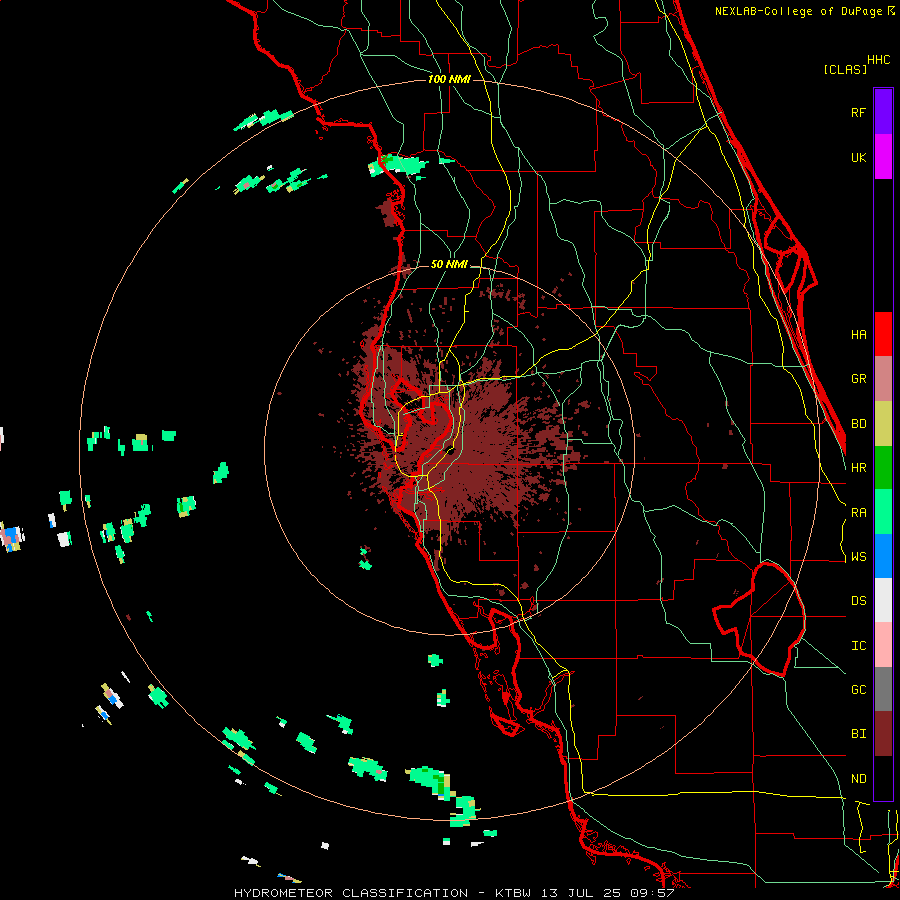Click the HR legend label
The image size is (900, 900).
point(858,468)
